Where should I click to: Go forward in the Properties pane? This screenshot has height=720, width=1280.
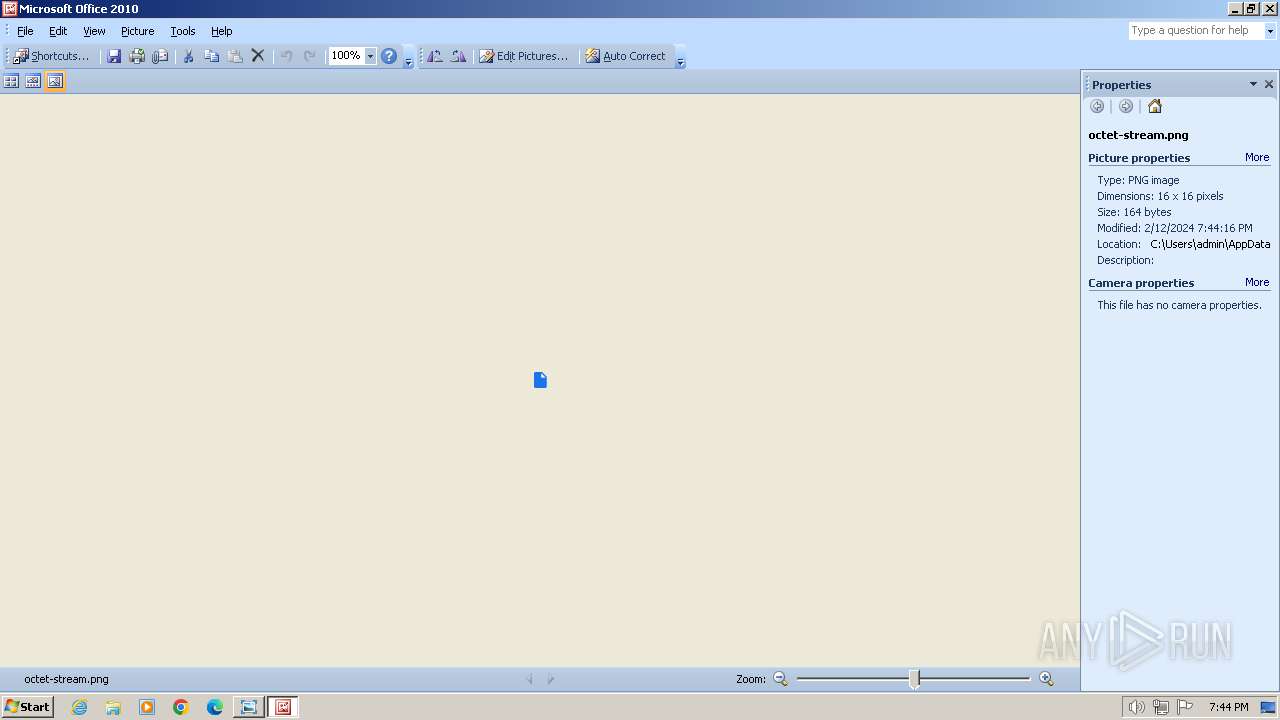click(1126, 107)
